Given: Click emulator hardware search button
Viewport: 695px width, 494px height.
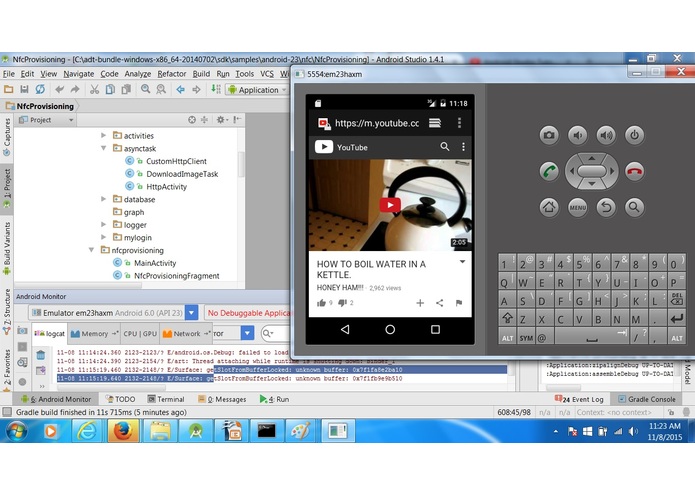Looking at the screenshot, I should [634, 207].
